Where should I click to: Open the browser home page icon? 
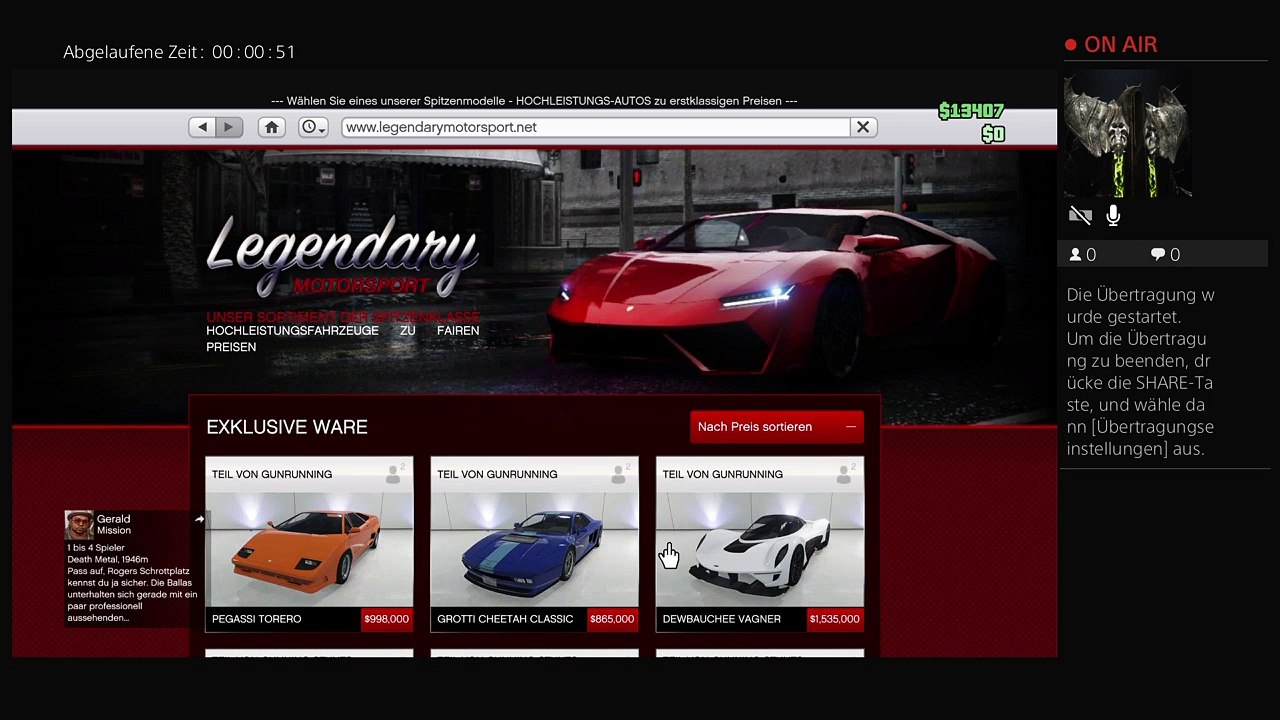(x=271, y=127)
